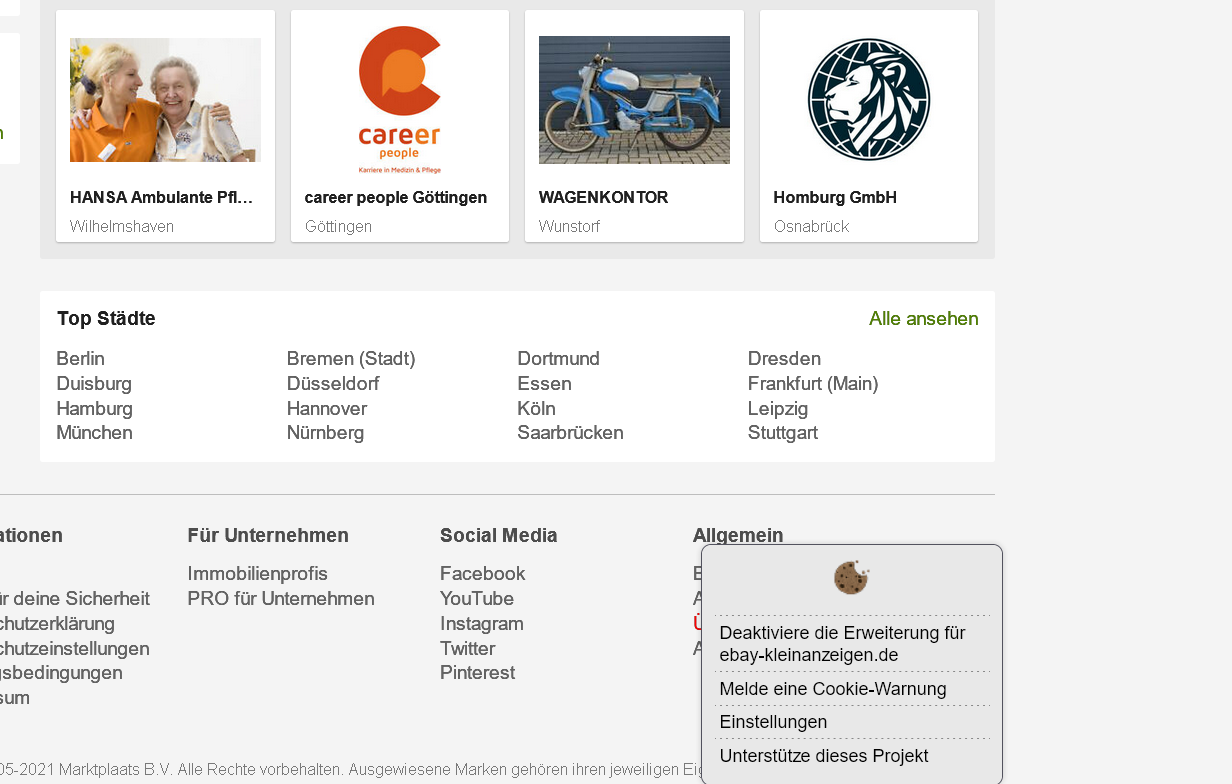
Task: Open Einstellungen from the popup menu
Action: [x=773, y=722]
